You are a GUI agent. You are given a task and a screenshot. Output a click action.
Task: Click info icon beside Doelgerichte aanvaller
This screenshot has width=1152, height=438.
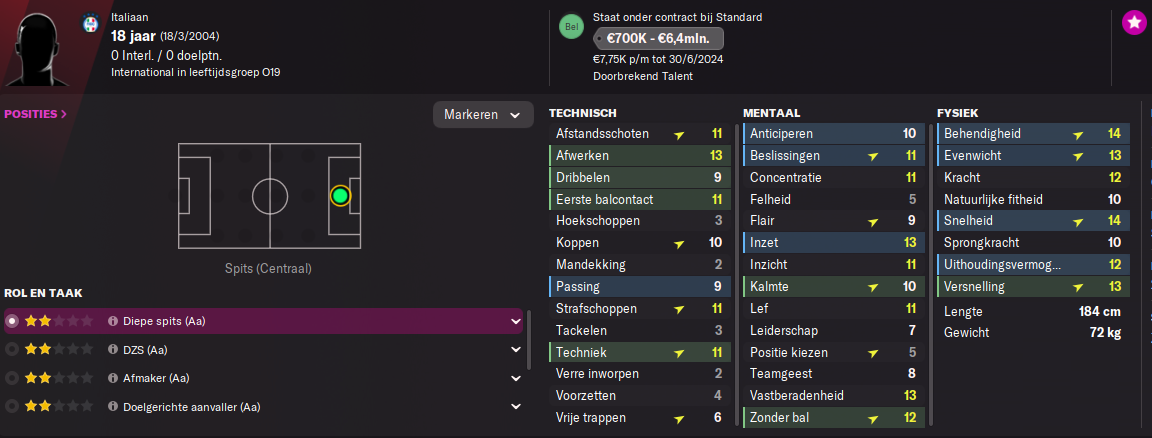coord(113,407)
